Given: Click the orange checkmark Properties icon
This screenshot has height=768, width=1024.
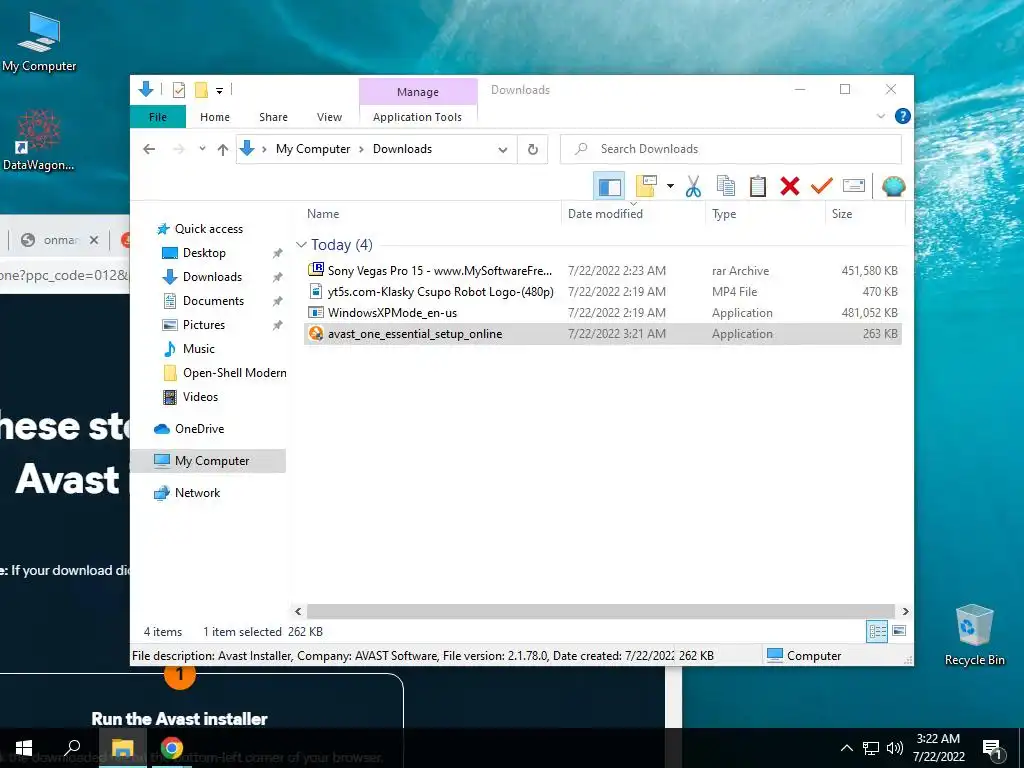Looking at the screenshot, I should point(822,187).
